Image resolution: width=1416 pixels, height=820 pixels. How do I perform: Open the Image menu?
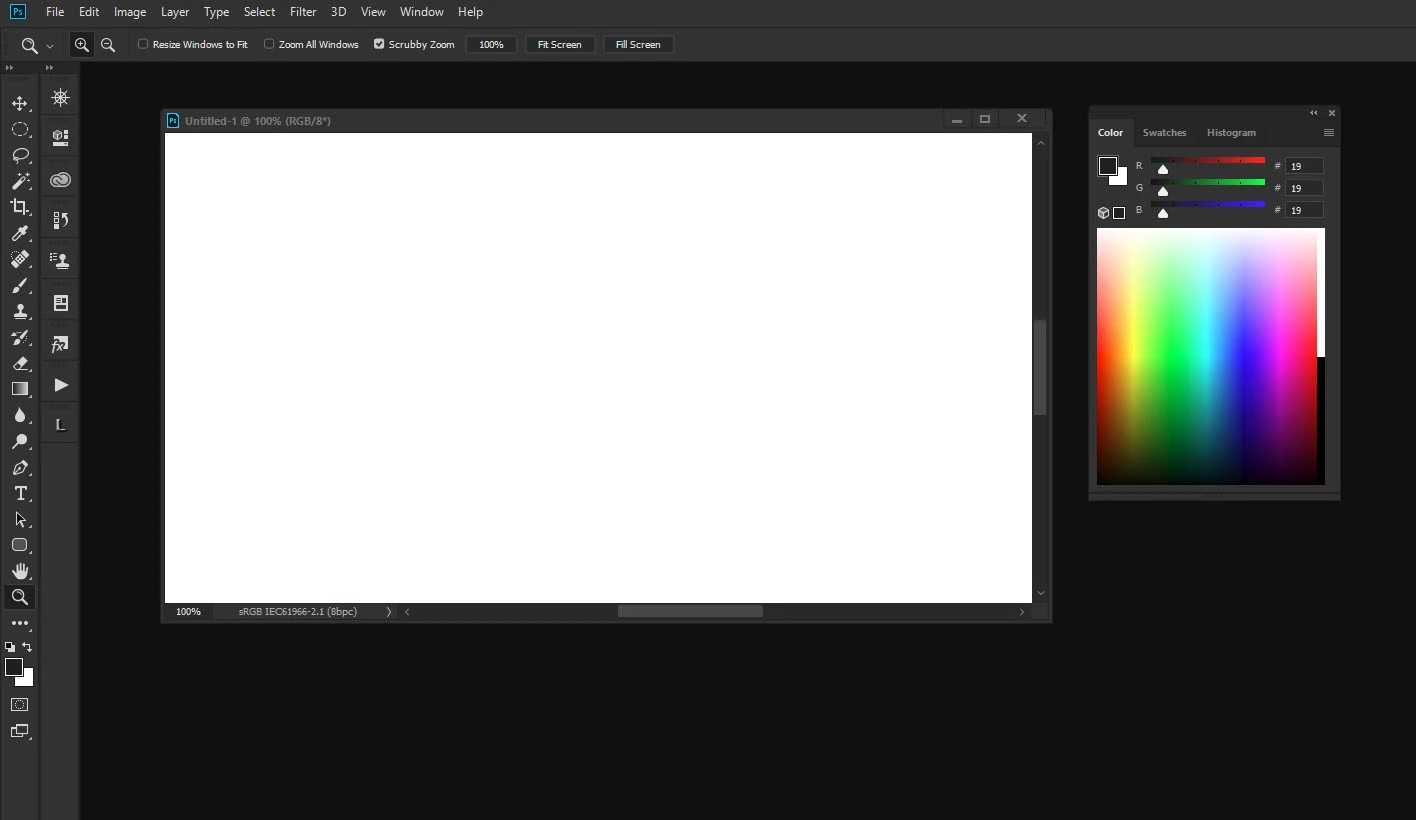coord(130,12)
